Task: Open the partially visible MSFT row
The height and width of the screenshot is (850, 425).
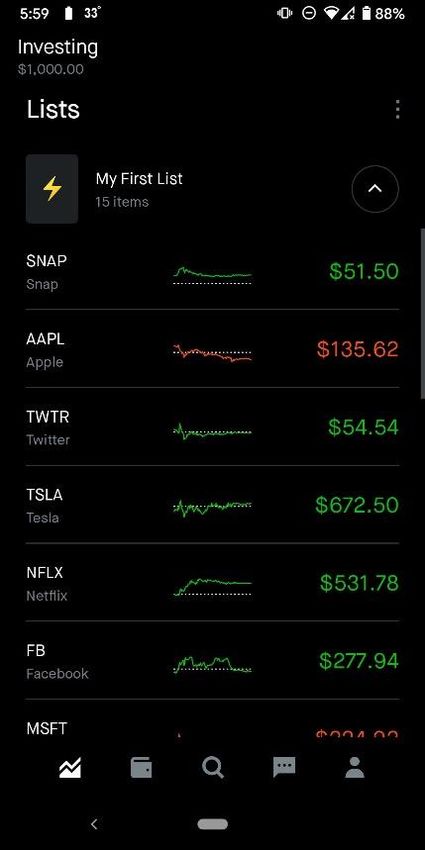Action: coord(212,719)
